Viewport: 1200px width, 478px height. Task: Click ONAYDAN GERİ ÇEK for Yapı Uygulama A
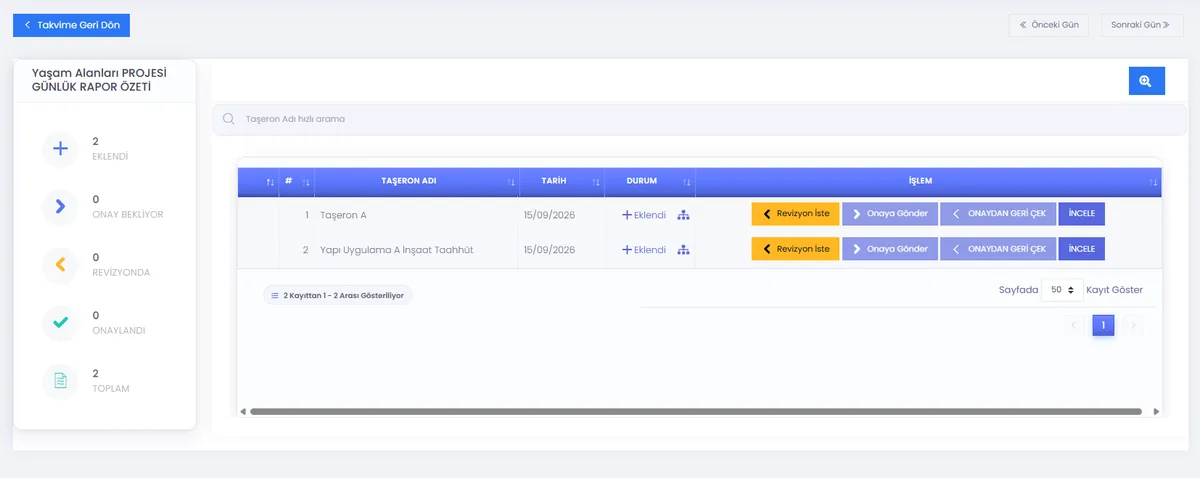coord(997,249)
